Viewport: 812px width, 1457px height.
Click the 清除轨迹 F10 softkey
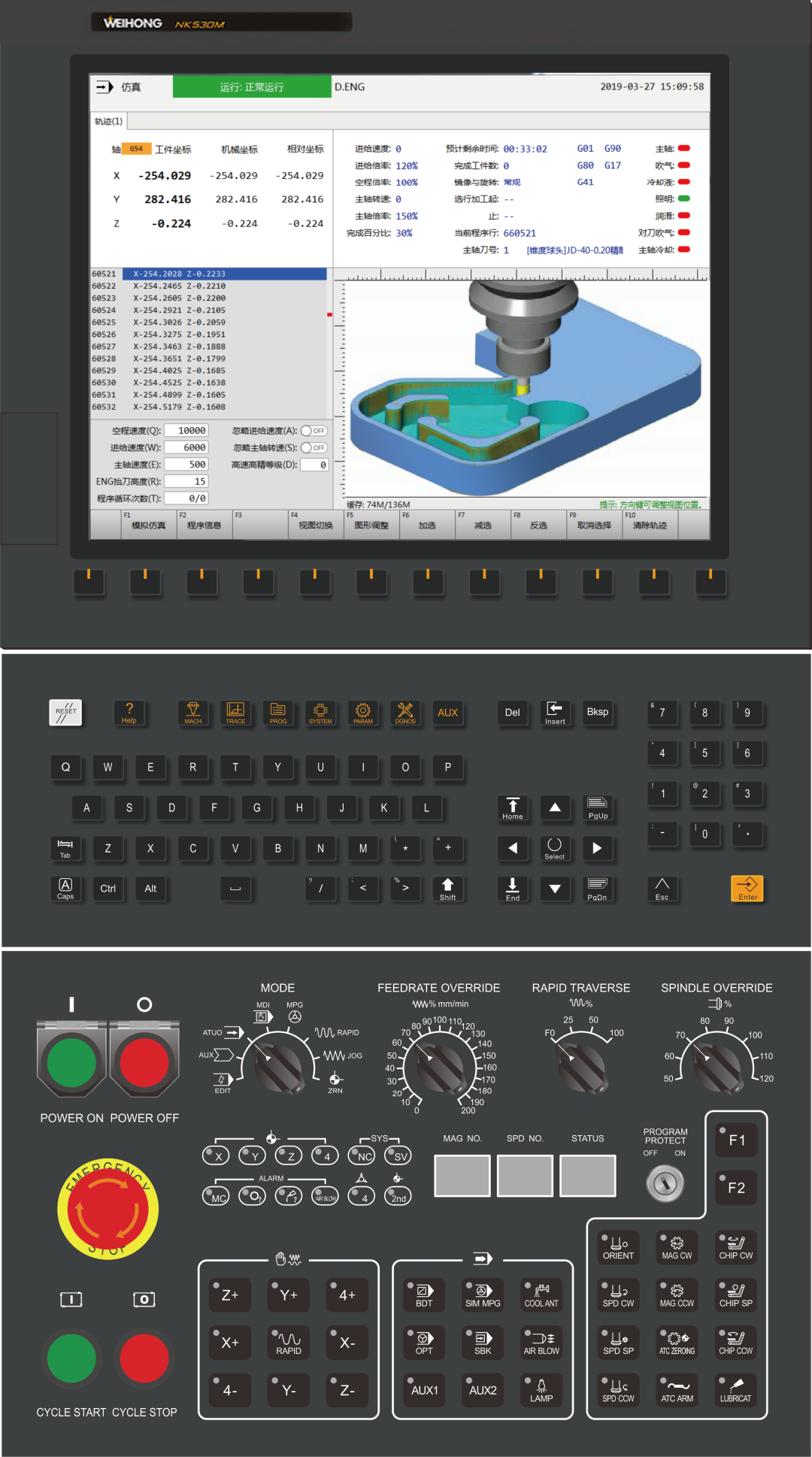(650, 525)
